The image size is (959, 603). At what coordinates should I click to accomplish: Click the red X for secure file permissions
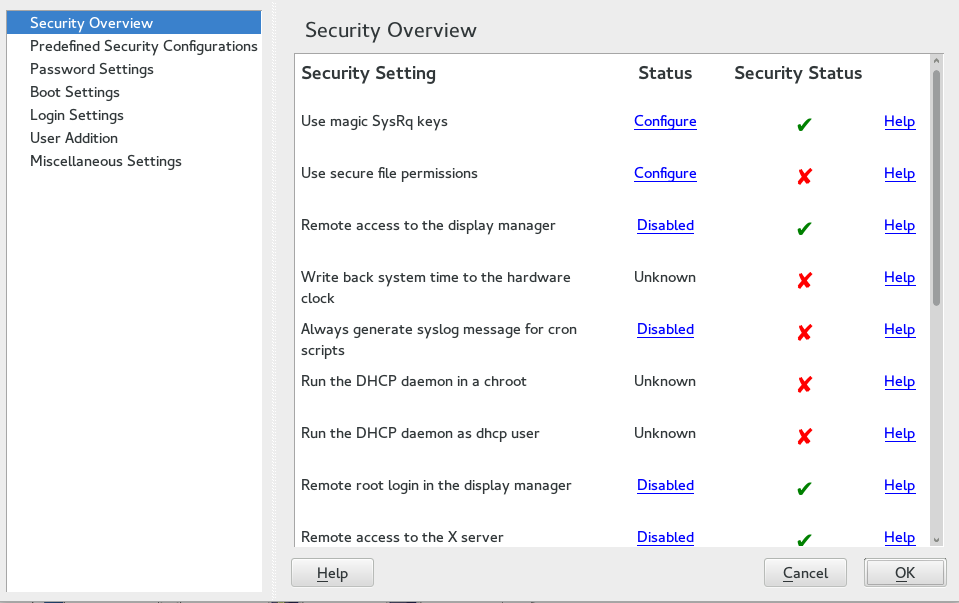804,176
